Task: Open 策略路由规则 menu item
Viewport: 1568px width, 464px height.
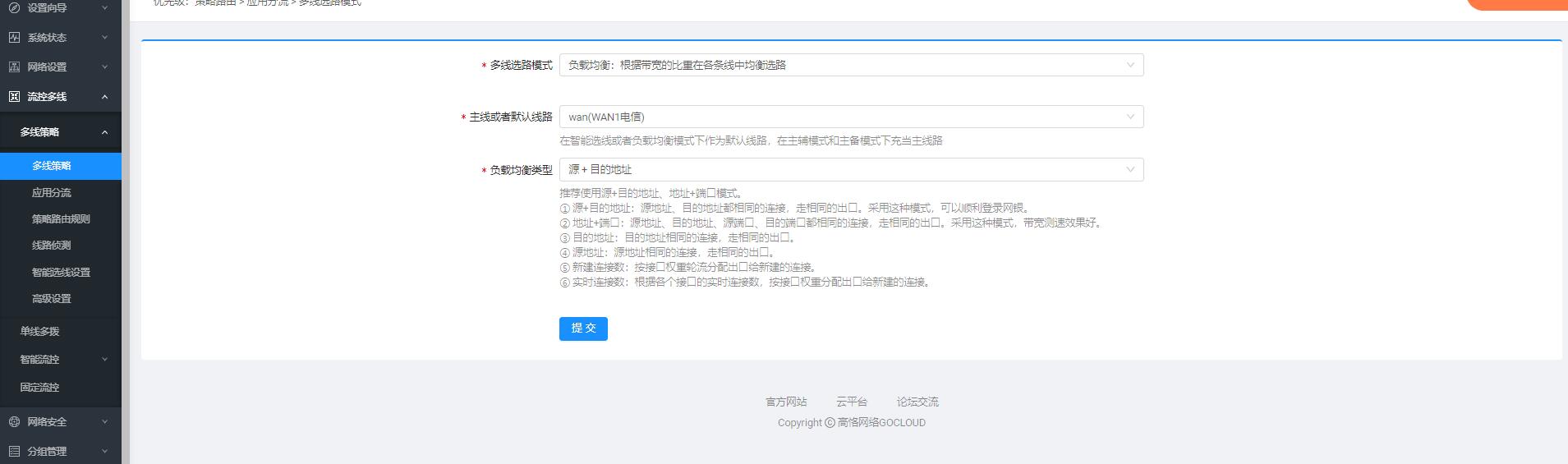Action: 61,219
